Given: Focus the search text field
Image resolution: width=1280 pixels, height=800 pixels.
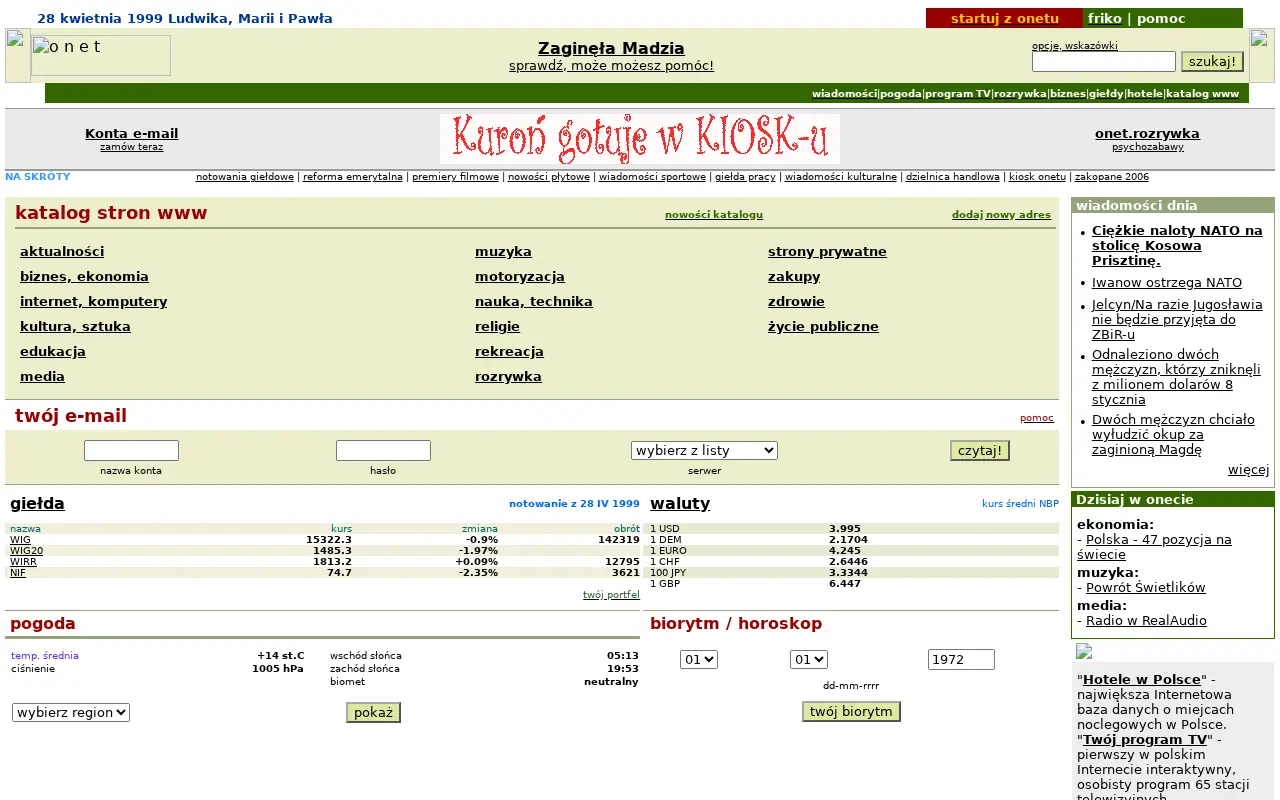Looking at the screenshot, I should pos(1104,61).
